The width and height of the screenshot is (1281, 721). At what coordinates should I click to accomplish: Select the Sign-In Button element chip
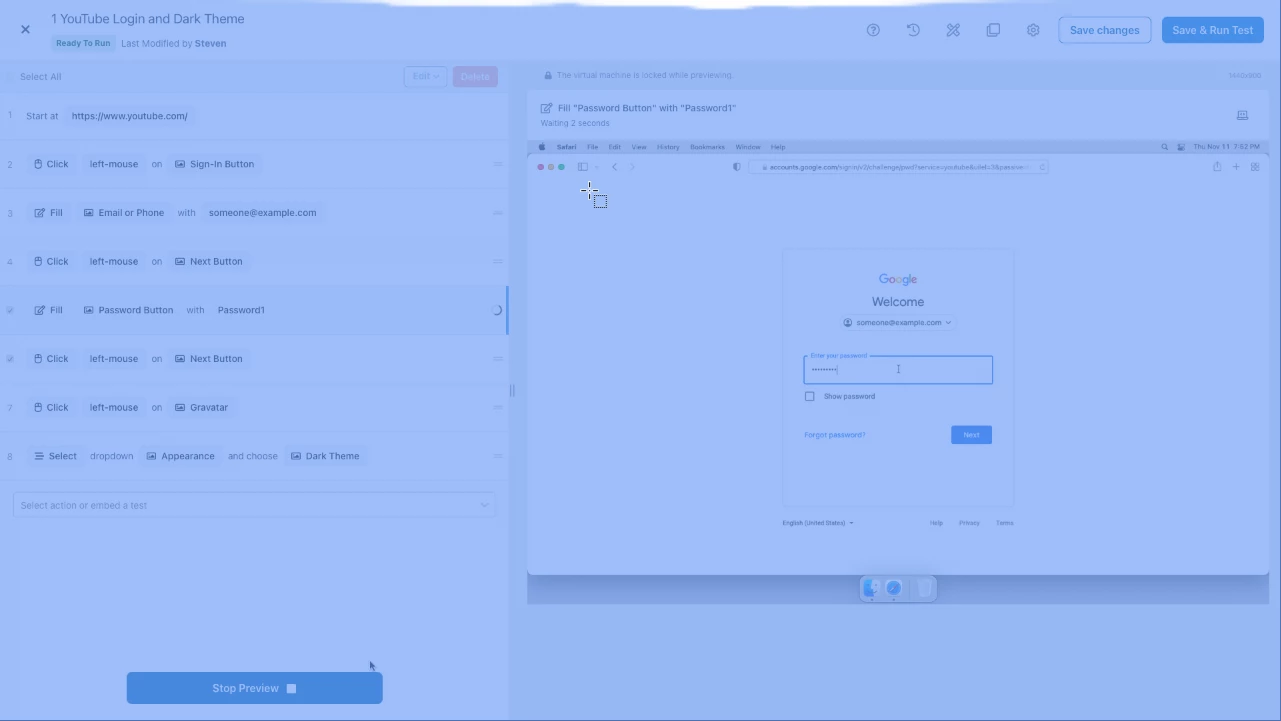(x=214, y=164)
